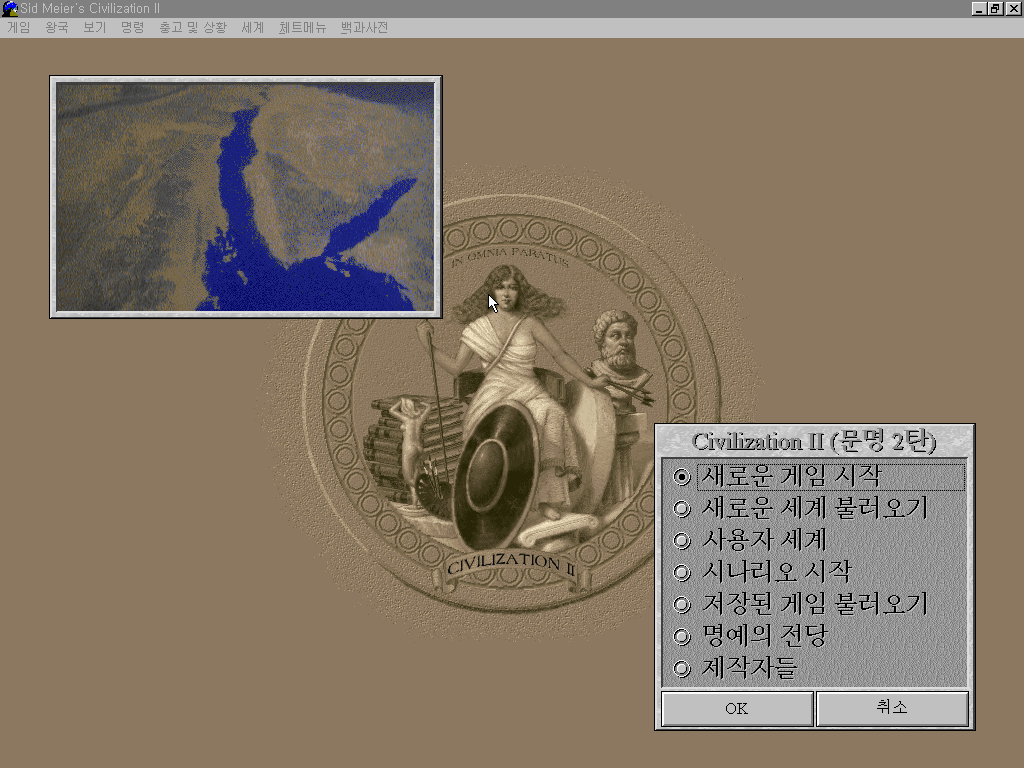This screenshot has width=1024, height=768.
Task: Open the 명령 menu
Action: pos(133,27)
